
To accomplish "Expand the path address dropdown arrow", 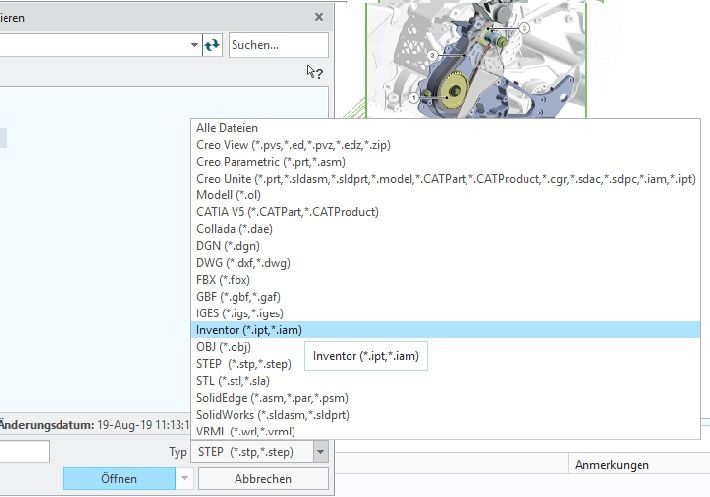I will pos(194,45).
